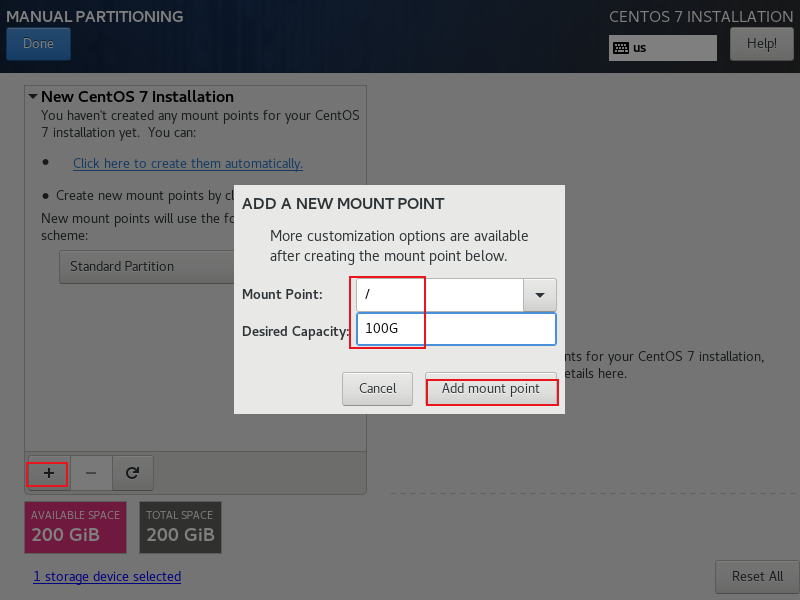
Task: Click the keyboard layout icon
Action: pyautogui.click(x=621, y=48)
